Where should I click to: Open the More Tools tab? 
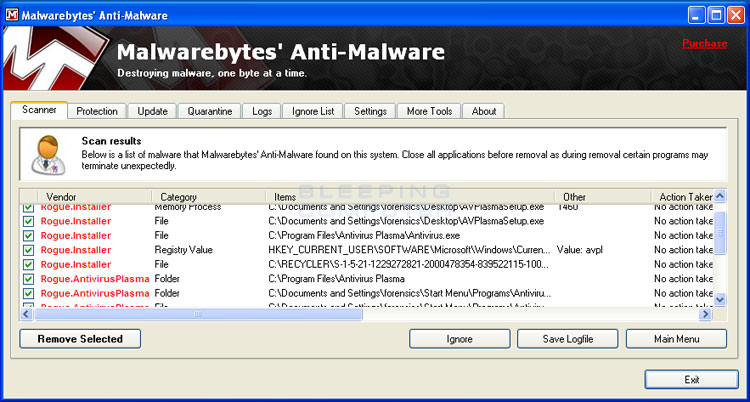click(x=429, y=111)
